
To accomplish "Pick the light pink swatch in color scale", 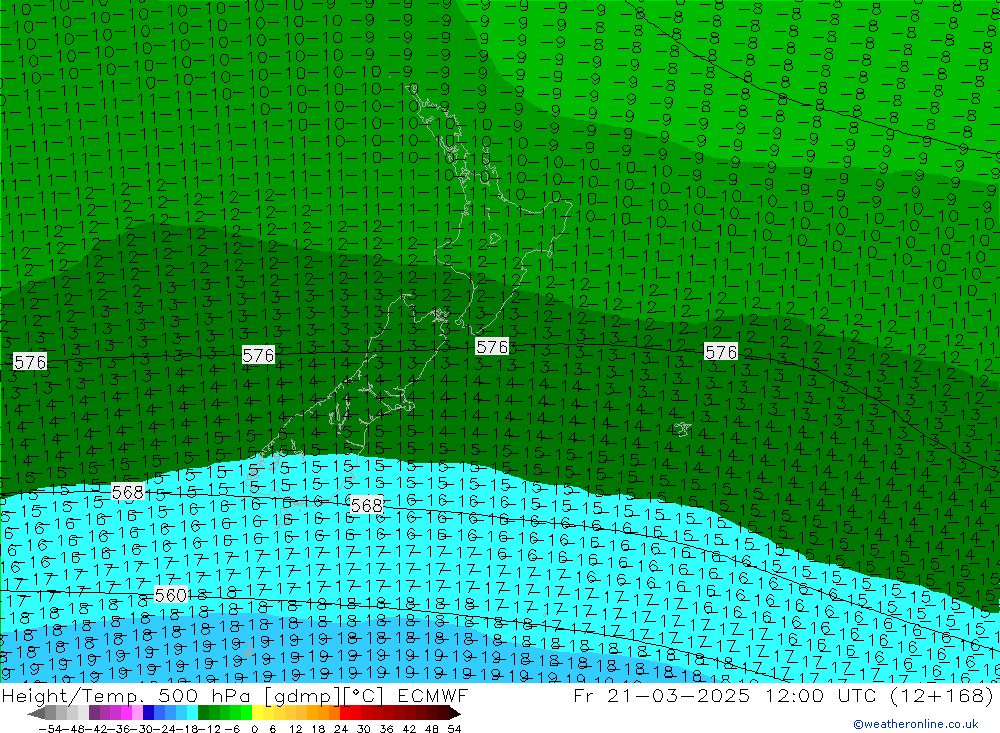I will (x=137, y=714).
